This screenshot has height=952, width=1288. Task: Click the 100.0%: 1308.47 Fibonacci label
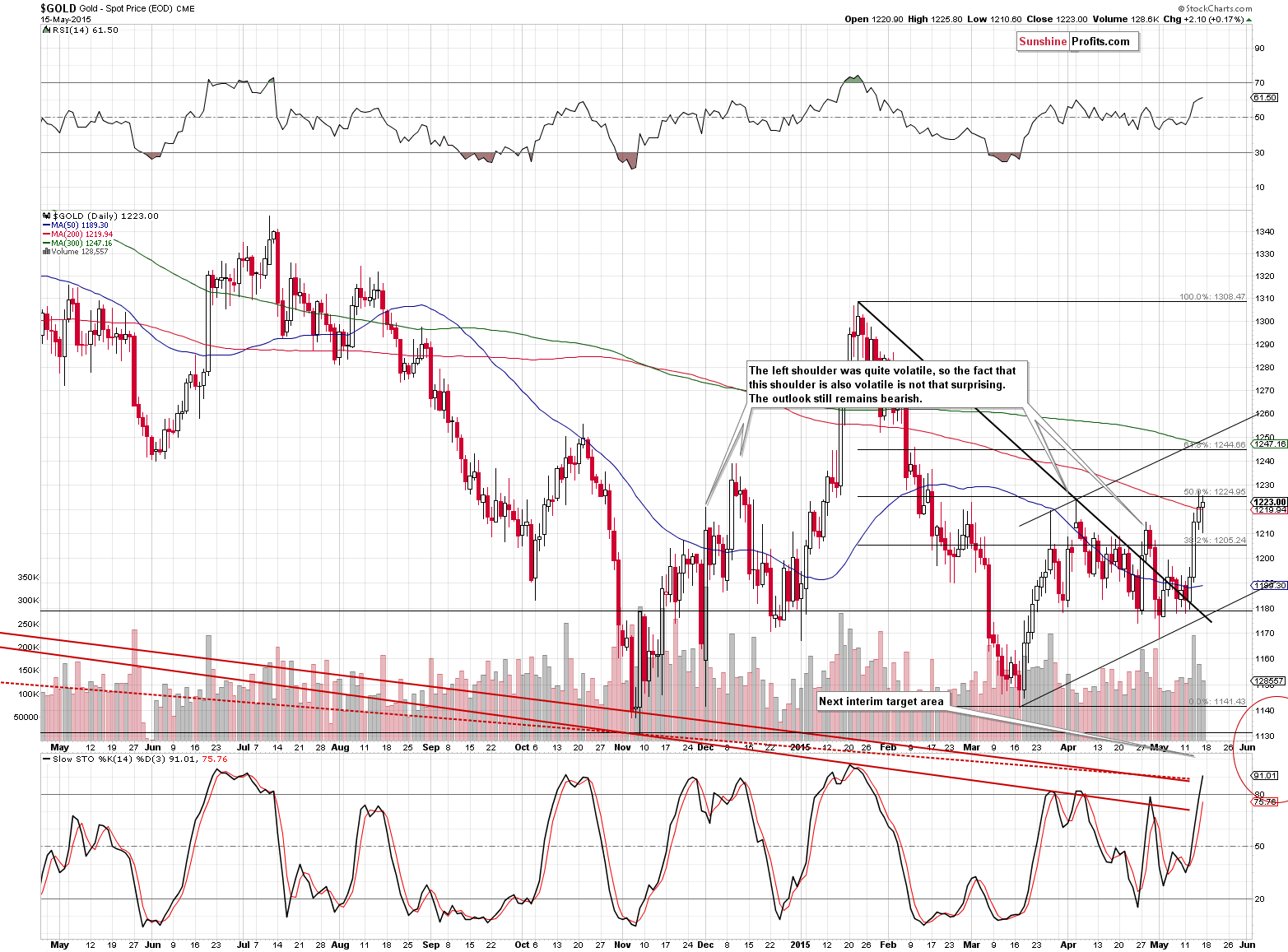pos(1212,297)
